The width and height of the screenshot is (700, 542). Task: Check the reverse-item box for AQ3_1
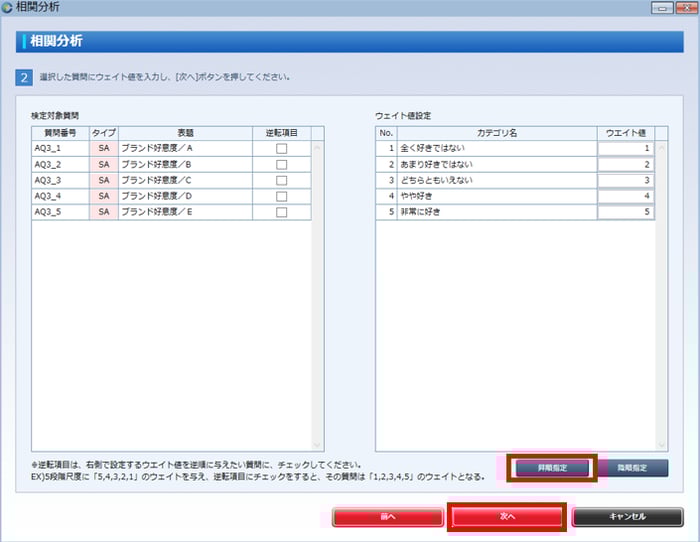click(281, 148)
